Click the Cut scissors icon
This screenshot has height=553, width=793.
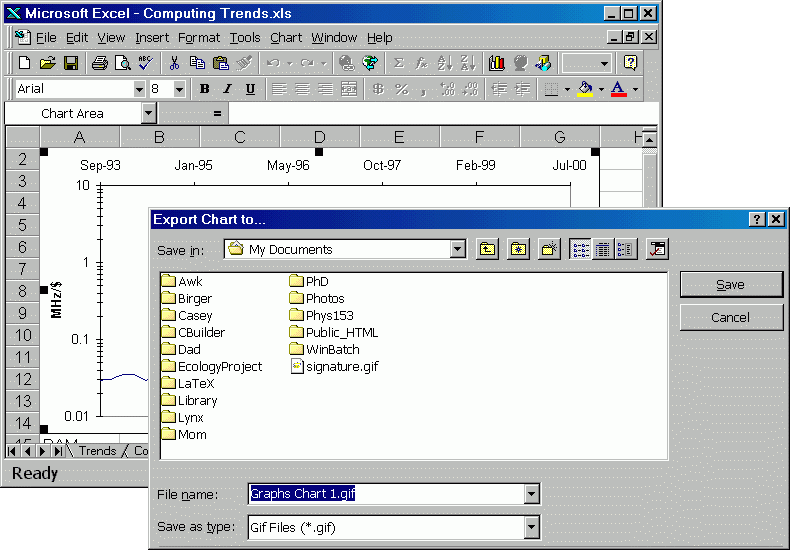[x=174, y=63]
